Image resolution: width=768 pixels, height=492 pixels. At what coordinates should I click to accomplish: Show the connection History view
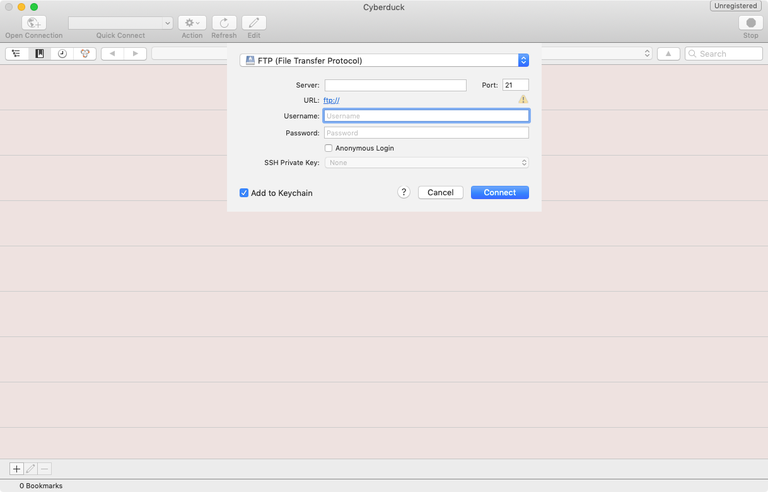click(62, 54)
